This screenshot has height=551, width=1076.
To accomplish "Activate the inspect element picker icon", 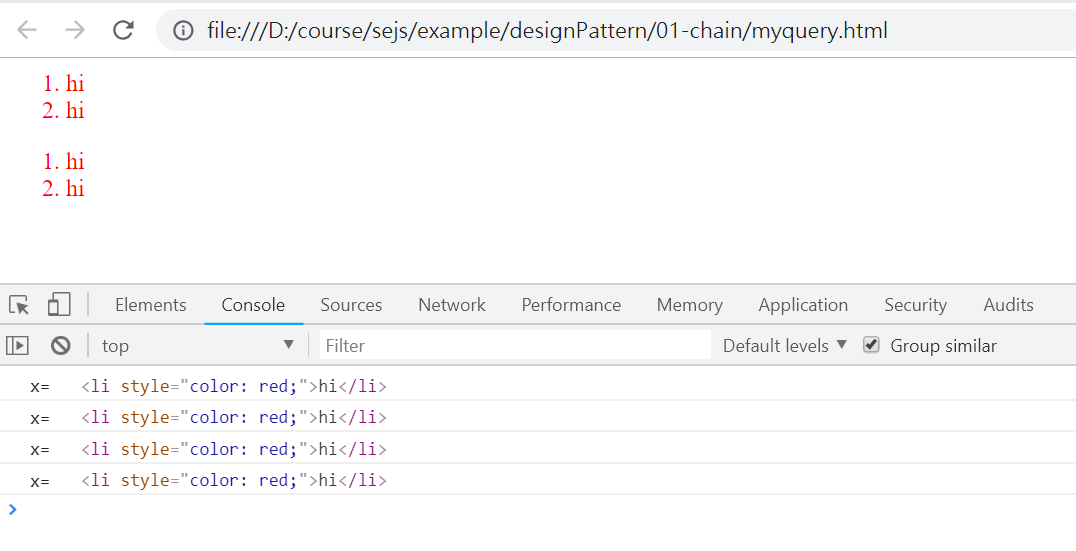I will (19, 305).
